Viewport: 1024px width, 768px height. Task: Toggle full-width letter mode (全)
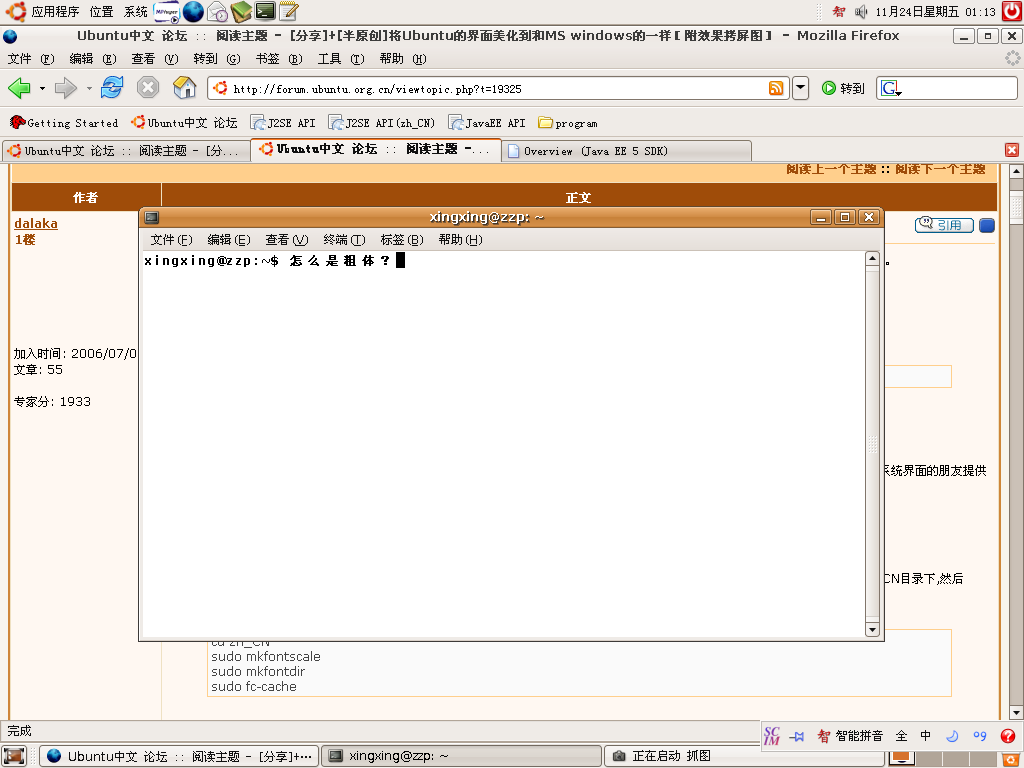click(x=901, y=736)
